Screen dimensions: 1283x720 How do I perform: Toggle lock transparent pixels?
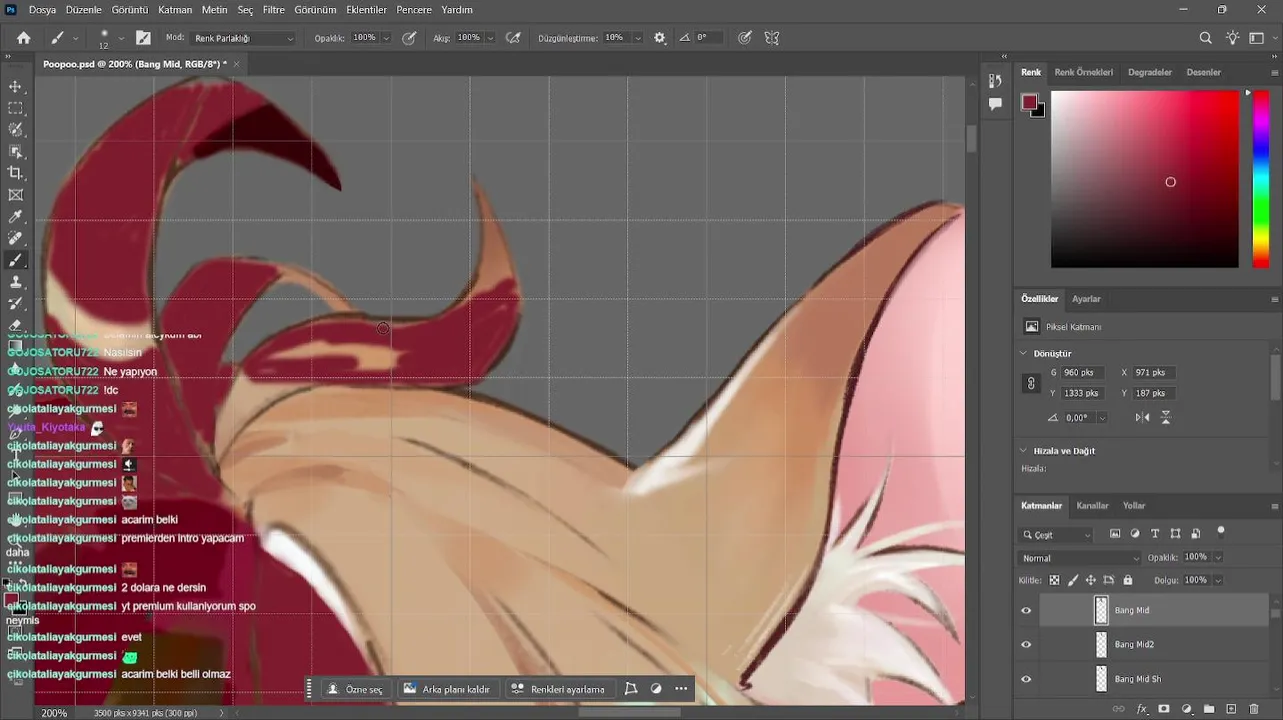pyautogui.click(x=1054, y=580)
